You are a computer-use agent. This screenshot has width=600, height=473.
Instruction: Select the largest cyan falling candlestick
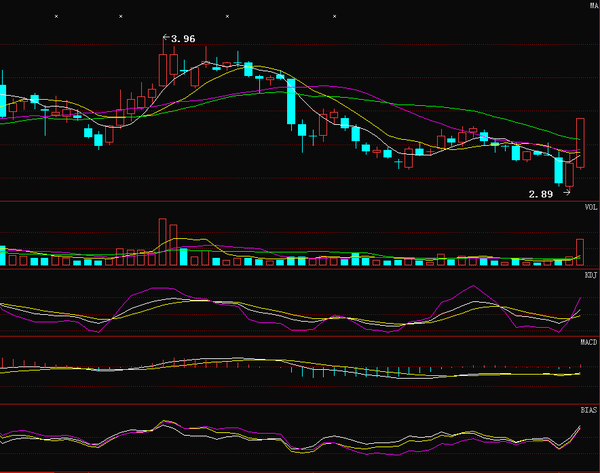coord(291,101)
